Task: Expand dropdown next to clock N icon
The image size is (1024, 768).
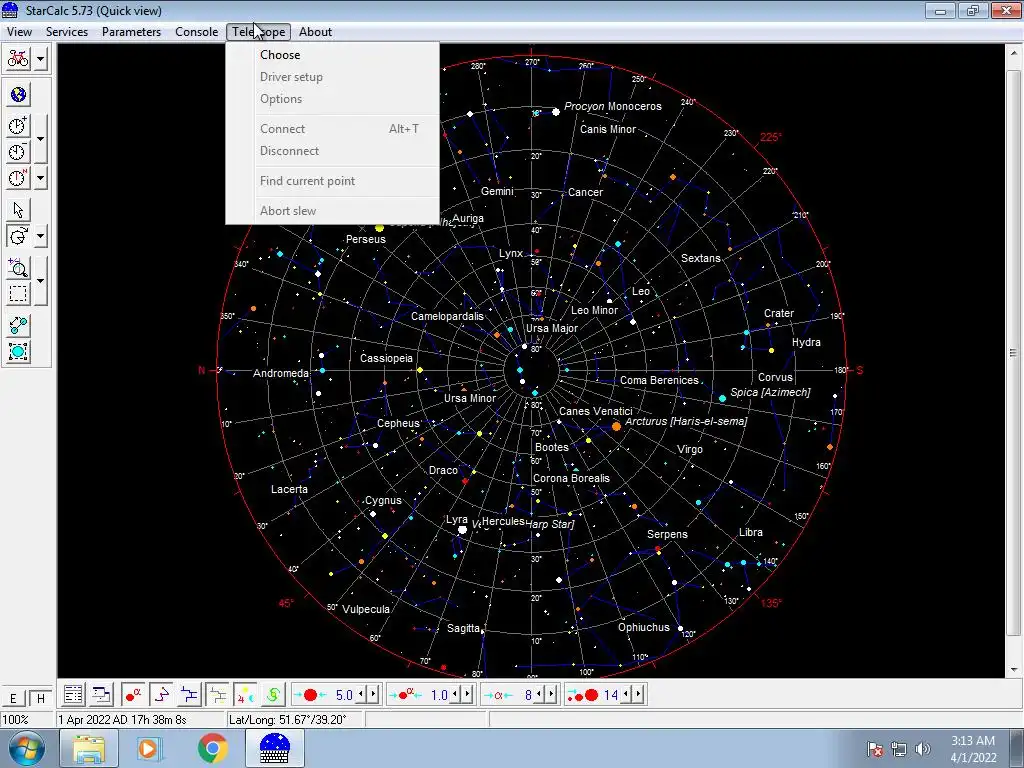Action: click(40, 178)
